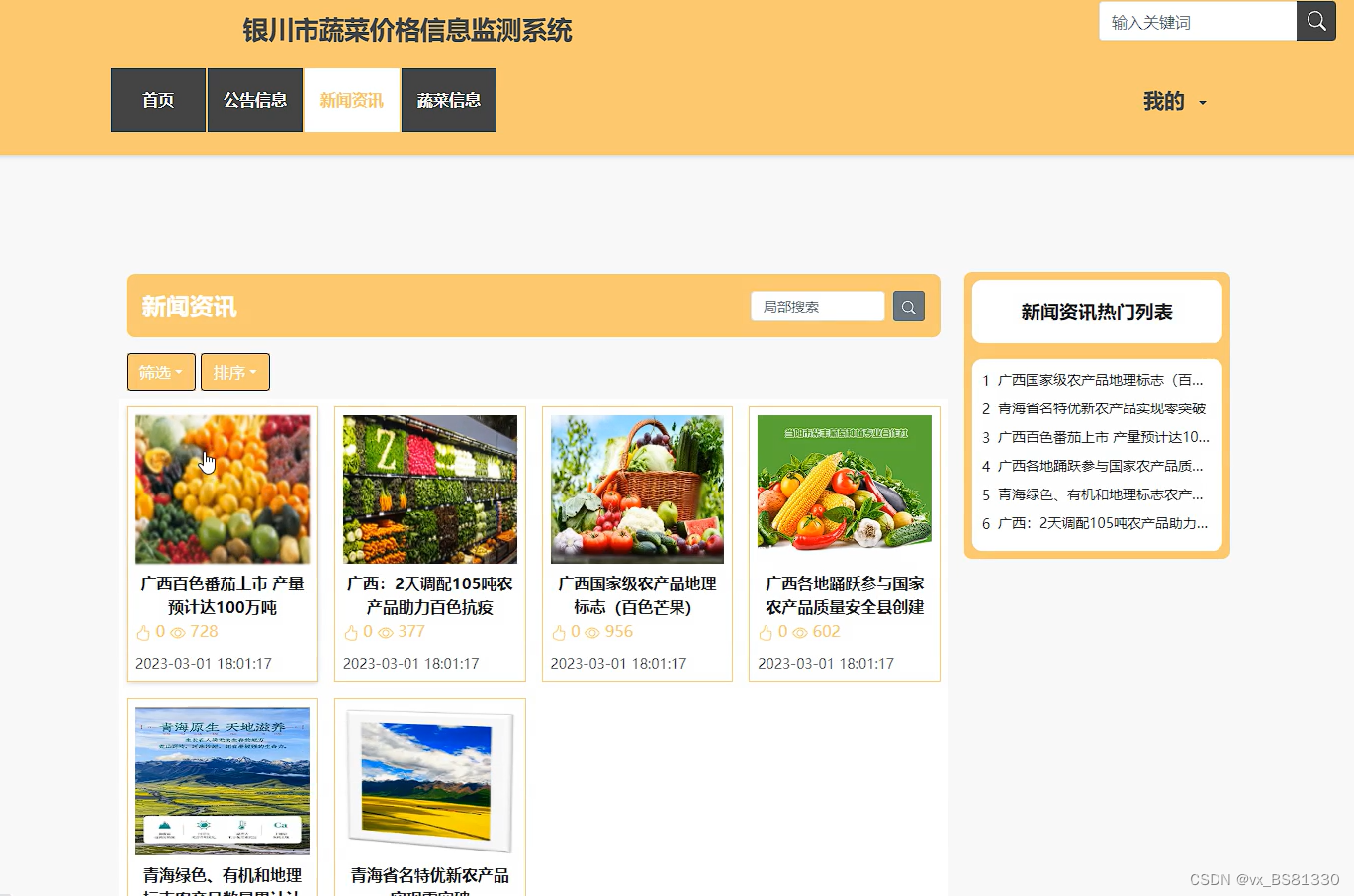Open the 公告信息 tab

[255, 100]
